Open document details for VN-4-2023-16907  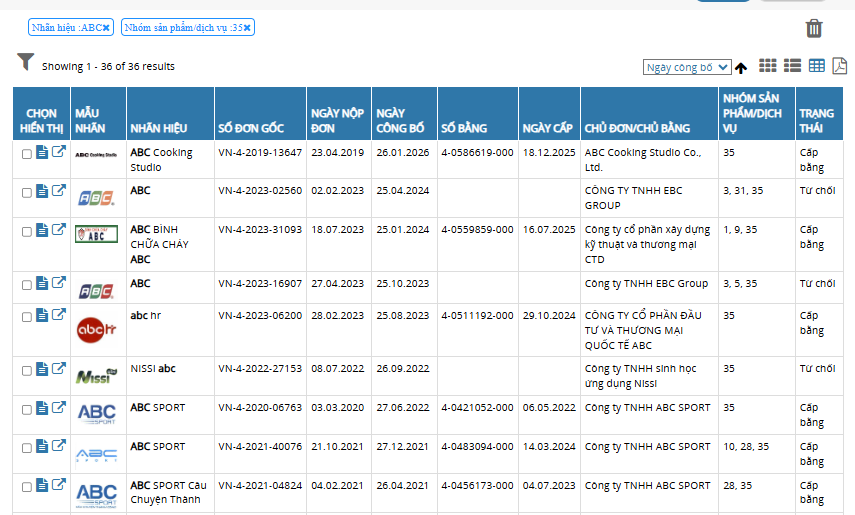tap(42, 283)
